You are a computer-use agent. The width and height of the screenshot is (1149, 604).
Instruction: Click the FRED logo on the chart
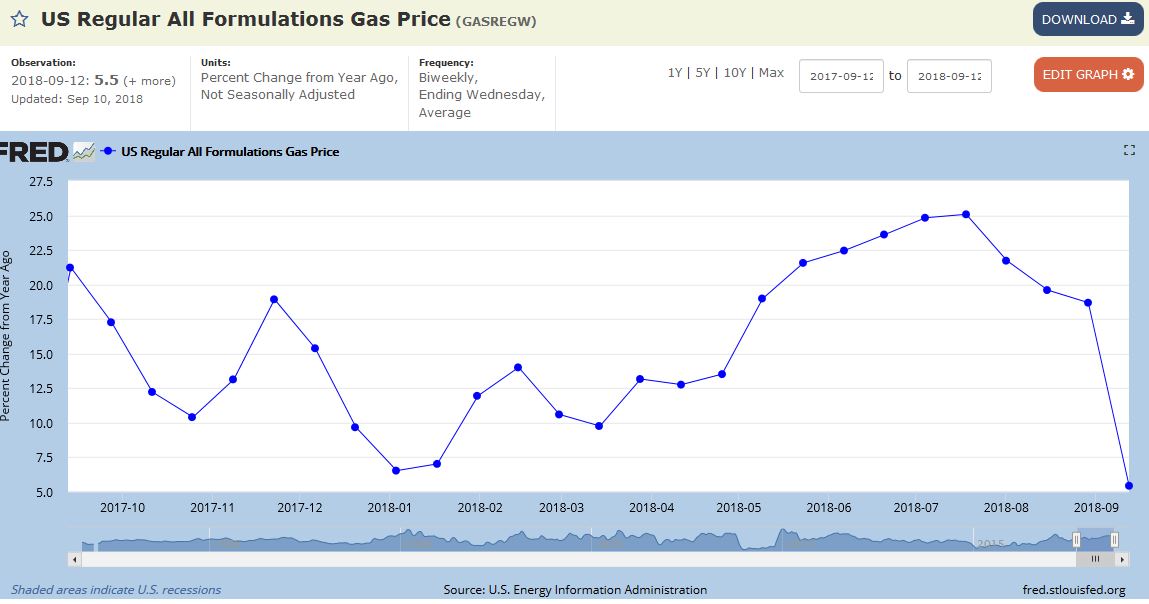[x=34, y=152]
